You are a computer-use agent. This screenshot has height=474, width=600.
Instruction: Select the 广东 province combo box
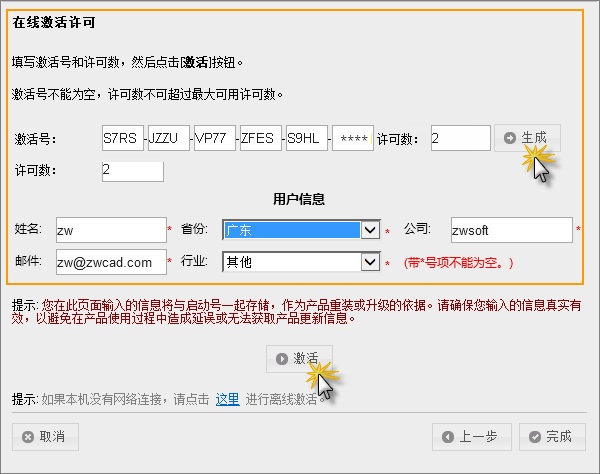click(x=290, y=230)
